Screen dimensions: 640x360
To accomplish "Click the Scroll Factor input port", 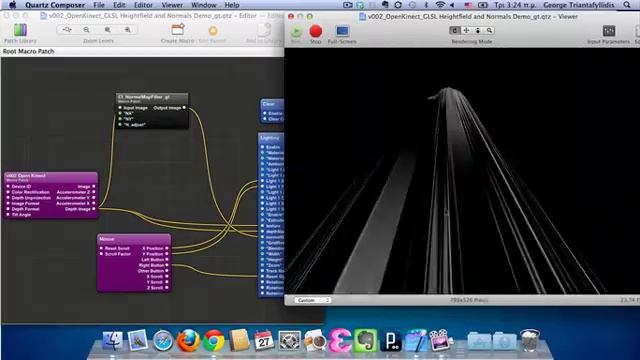I will coord(101,254).
